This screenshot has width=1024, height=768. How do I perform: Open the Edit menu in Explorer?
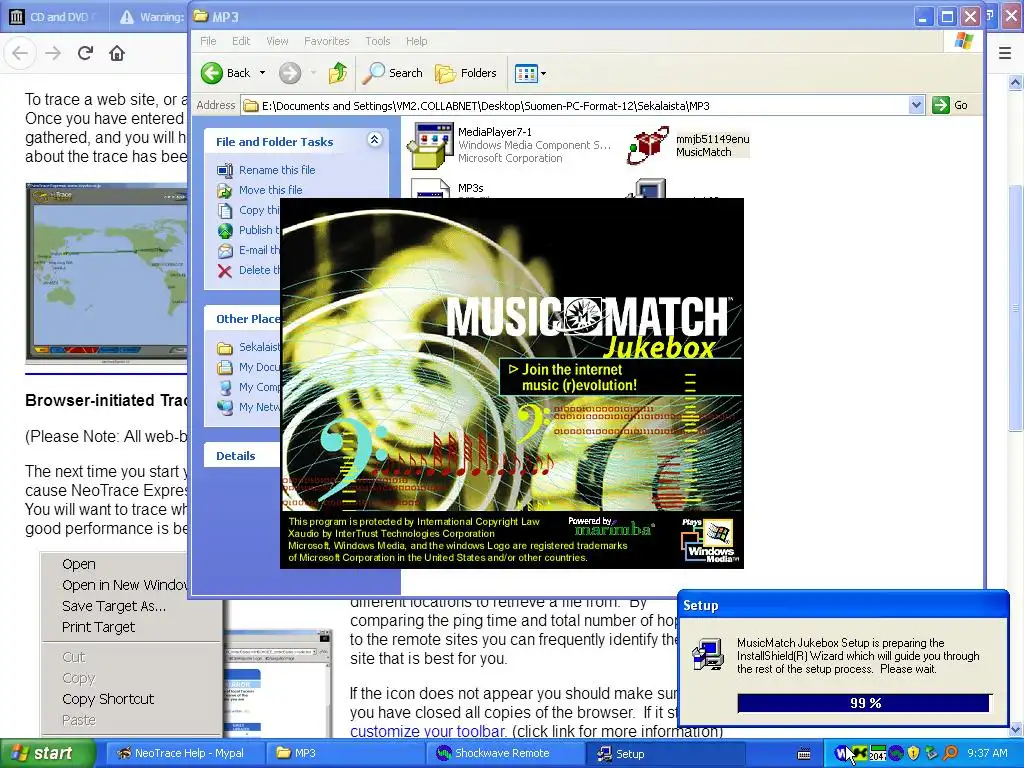(241, 40)
